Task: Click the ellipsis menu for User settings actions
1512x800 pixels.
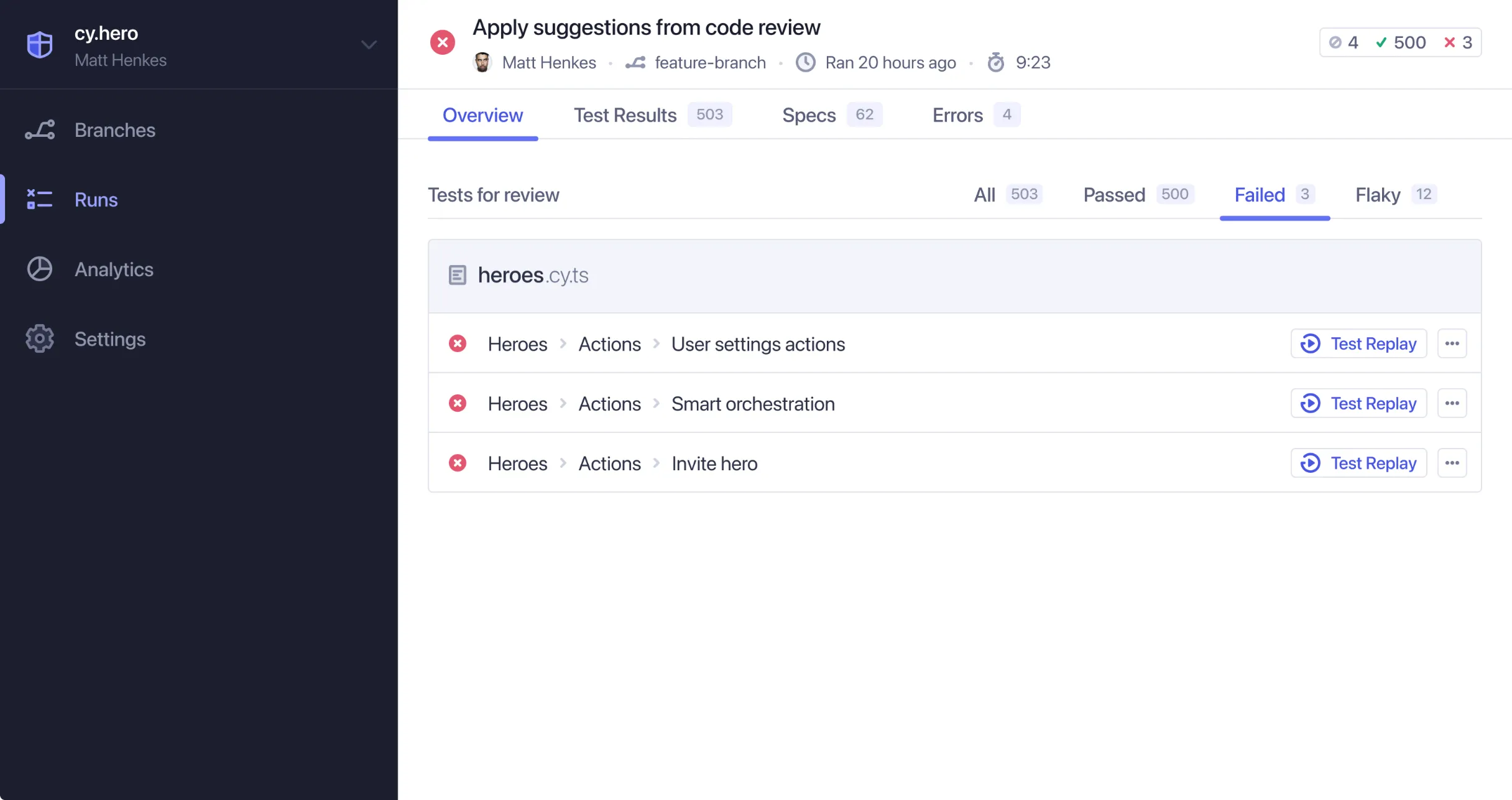Action: pyautogui.click(x=1452, y=343)
